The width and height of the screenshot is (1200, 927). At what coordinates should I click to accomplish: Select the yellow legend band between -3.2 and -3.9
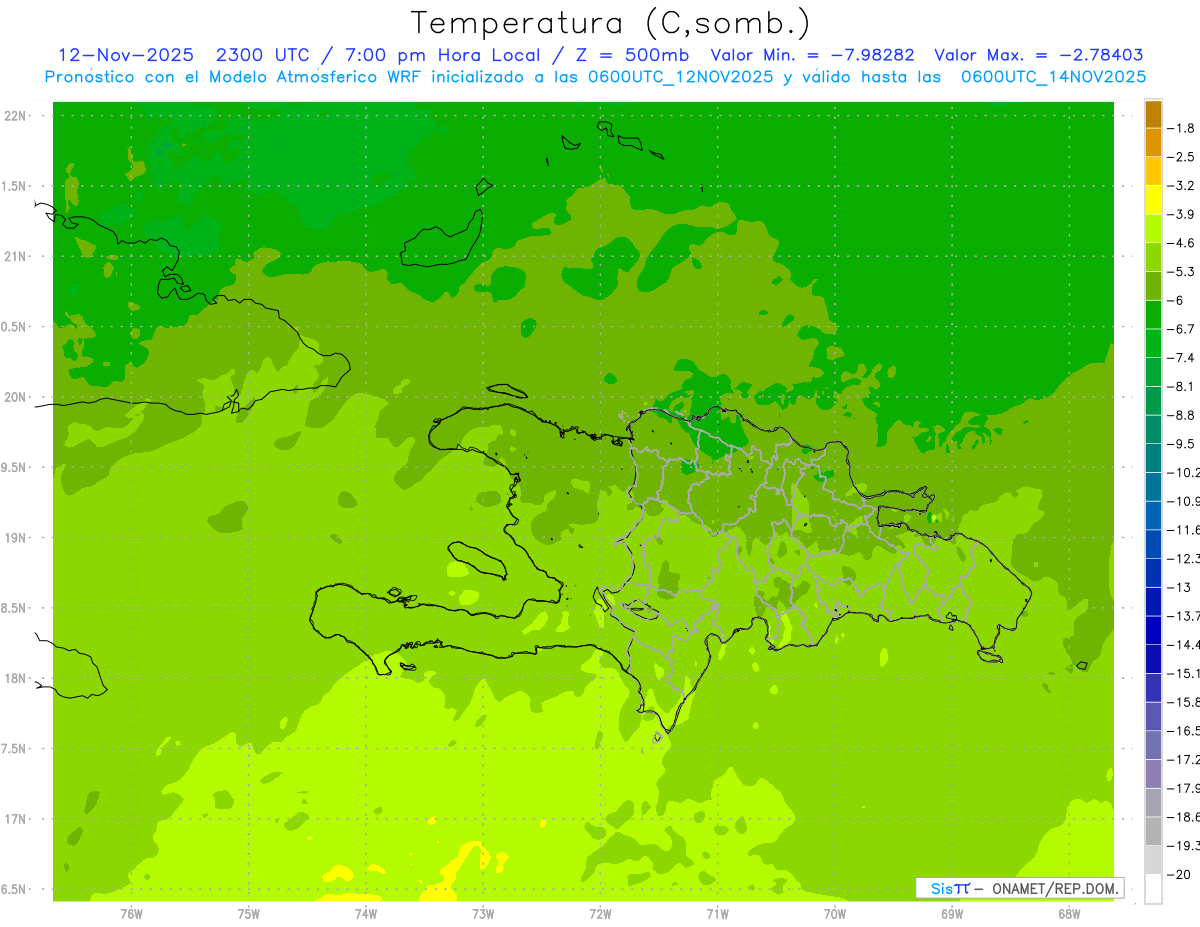(x=1153, y=200)
